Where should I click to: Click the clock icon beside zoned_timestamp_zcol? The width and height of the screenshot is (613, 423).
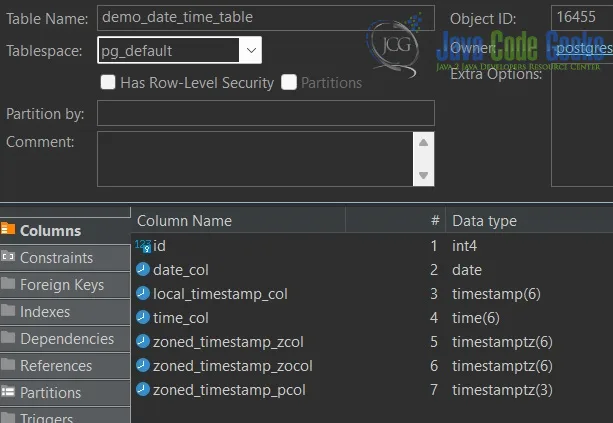[x=143, y=341]
